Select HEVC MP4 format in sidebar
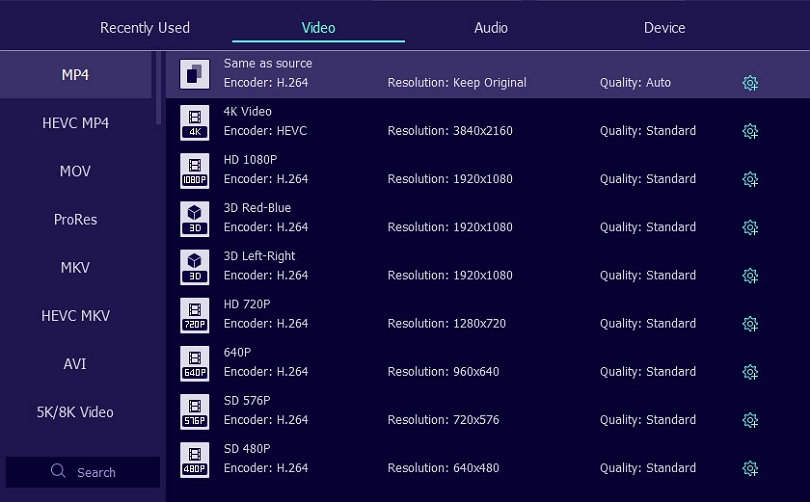The width and height of the screenshot is (810, 502). [x=75, y=123]
